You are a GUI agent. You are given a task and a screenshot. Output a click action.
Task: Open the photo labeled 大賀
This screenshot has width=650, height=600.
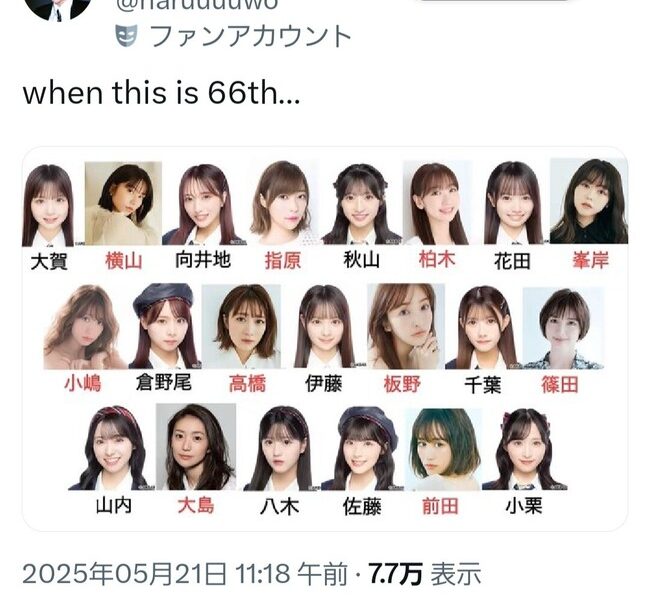[49, 205]
